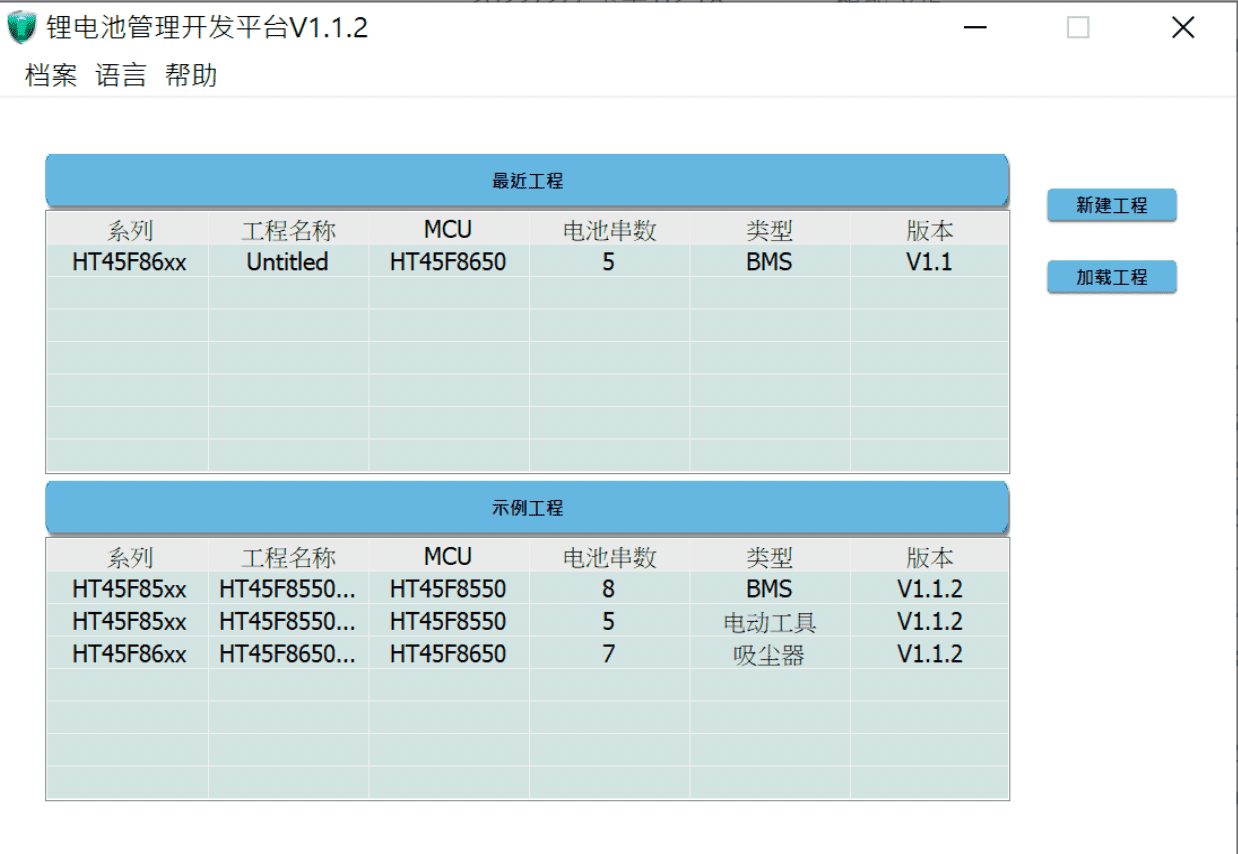Open the 帮助 menu
Image resolution: width=1238 pixels, height=854 pixels.
click(191, 75)
